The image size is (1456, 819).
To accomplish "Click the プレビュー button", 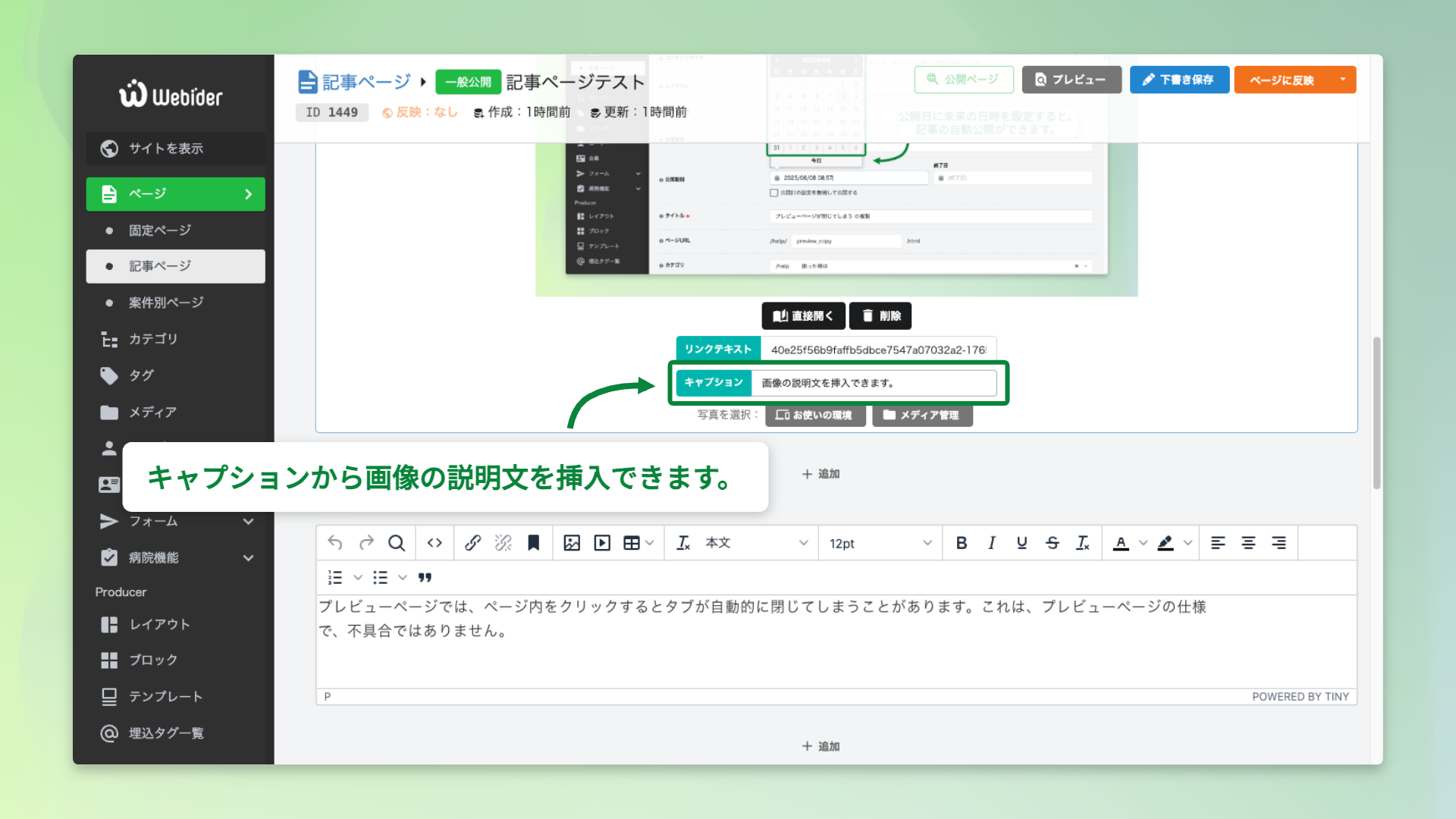I will pyautogui.click(x=1071, y=80).
